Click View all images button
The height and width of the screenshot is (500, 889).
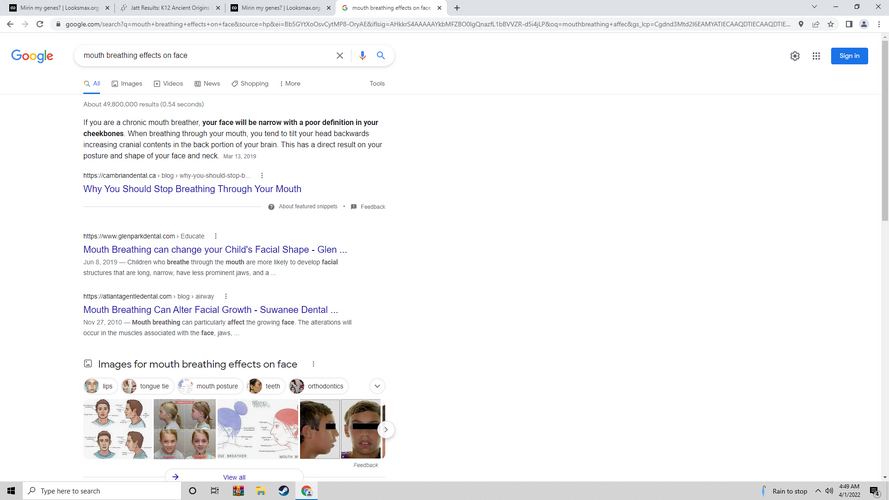[234, 477]
